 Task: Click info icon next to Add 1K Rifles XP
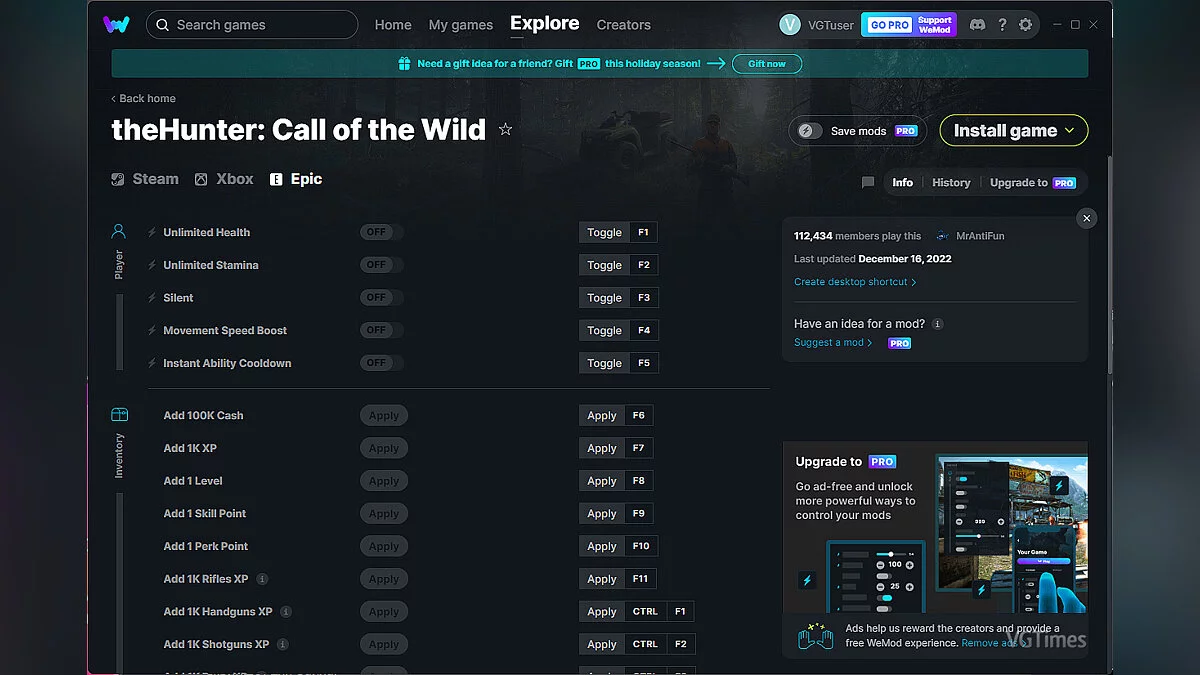pyautogui.click(x=262, y=579)
